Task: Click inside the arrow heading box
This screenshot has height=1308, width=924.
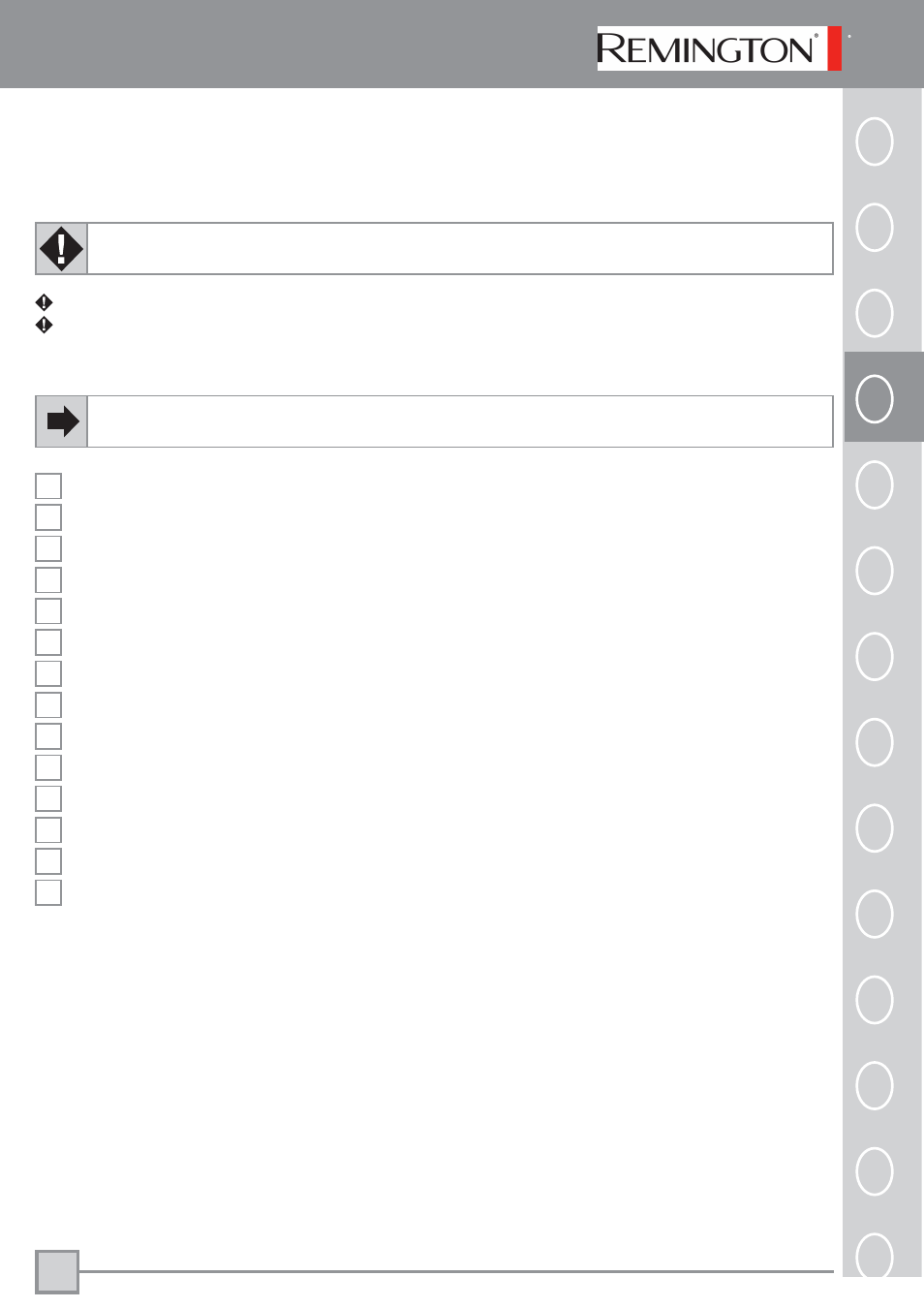Action: (460, 421)
